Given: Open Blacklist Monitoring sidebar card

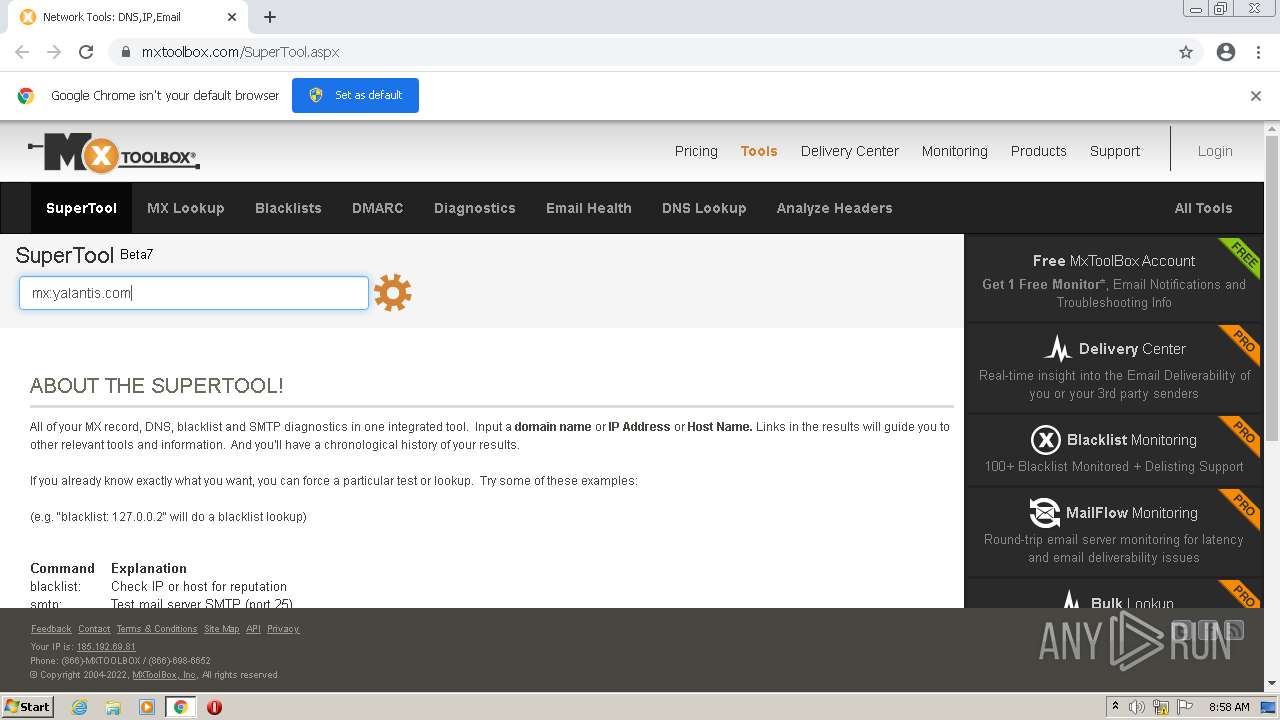Looking at the screenshot, I should point(1114,451).
